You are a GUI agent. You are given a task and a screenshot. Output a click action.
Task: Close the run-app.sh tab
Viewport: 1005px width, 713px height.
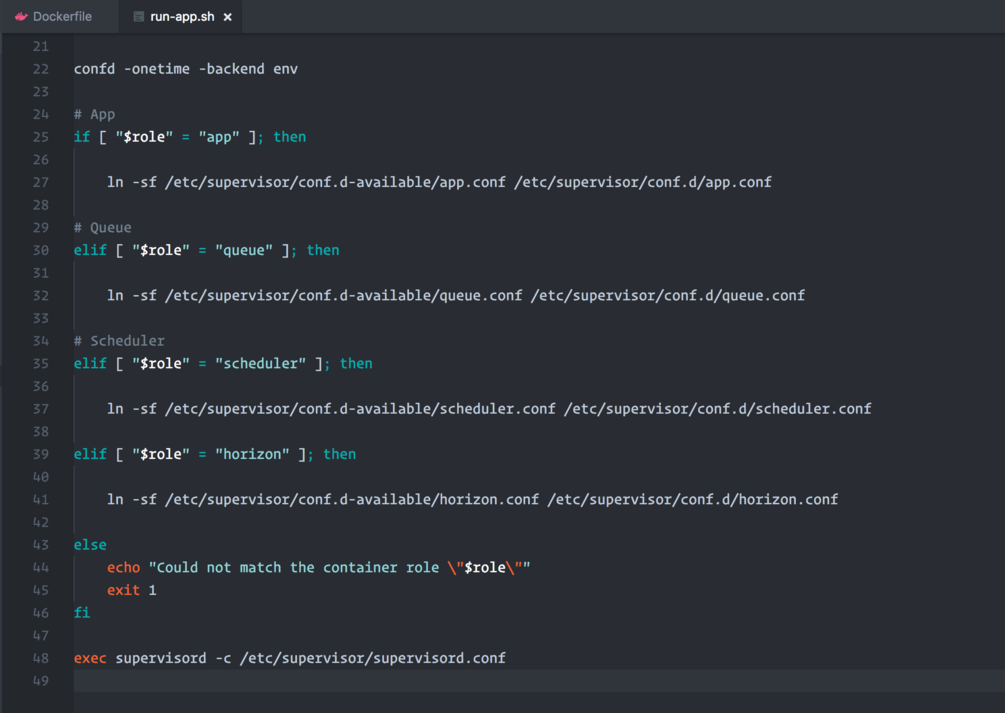point(228,17)
